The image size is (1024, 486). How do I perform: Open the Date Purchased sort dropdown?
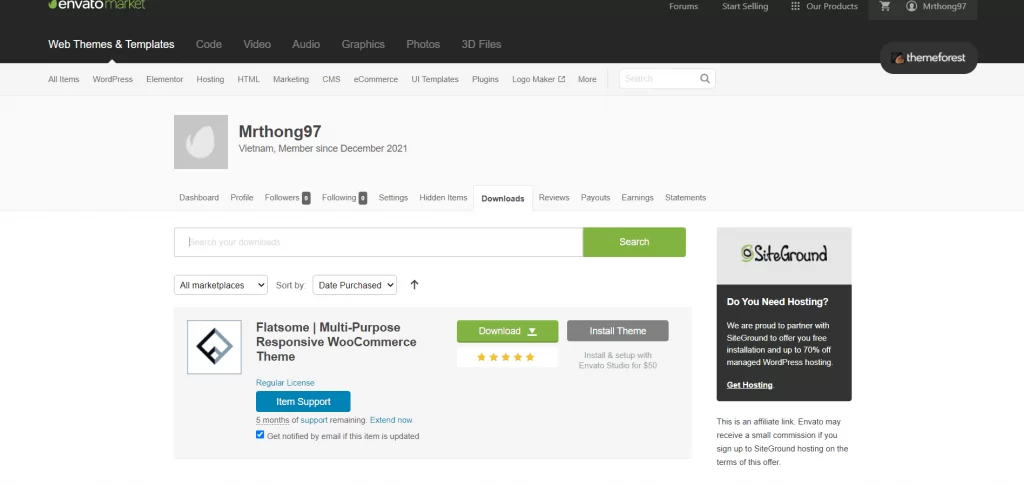[x=355, y=285]
